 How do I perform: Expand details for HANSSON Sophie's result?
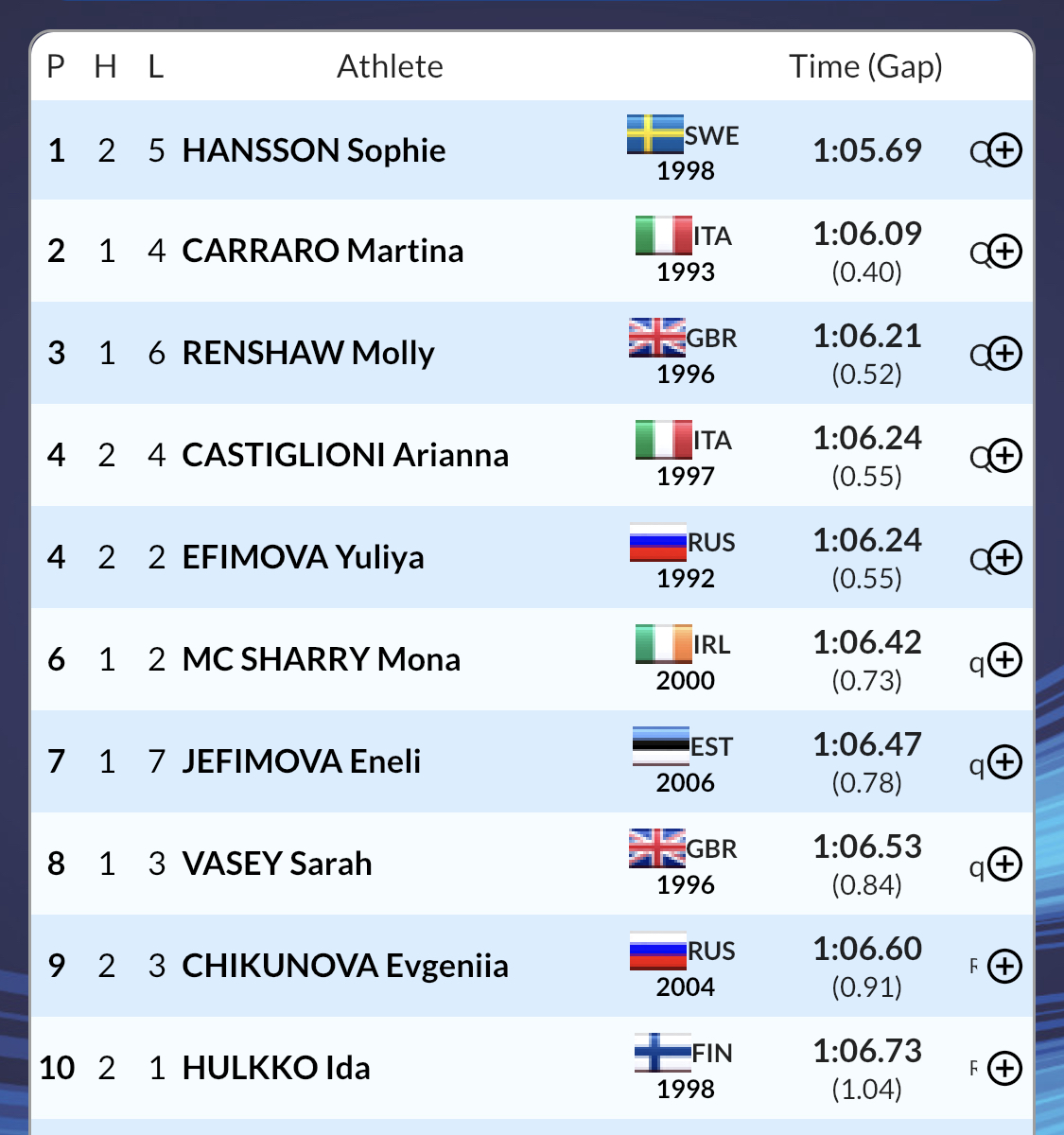(1004, 150)
